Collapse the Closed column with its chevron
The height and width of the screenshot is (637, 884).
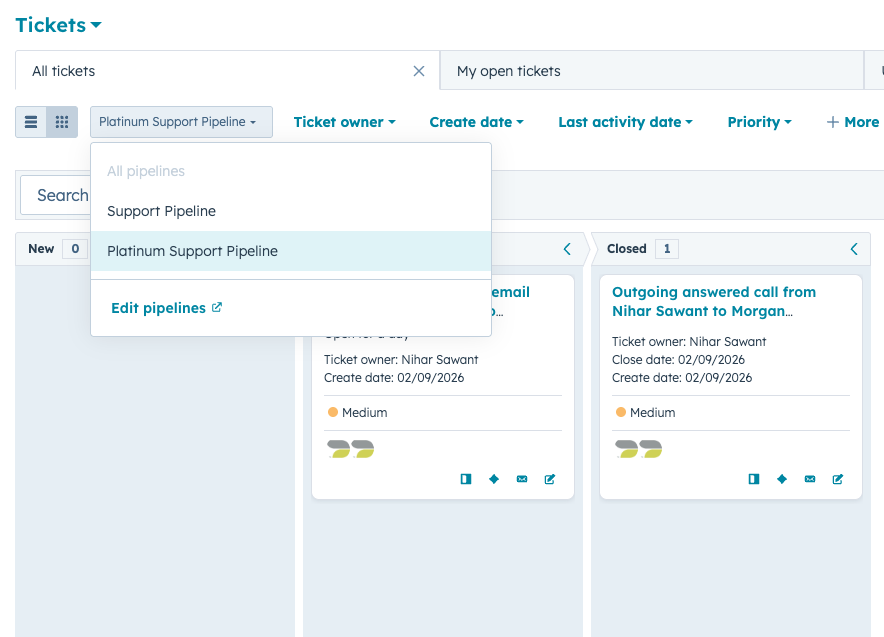tap(854, 249)
